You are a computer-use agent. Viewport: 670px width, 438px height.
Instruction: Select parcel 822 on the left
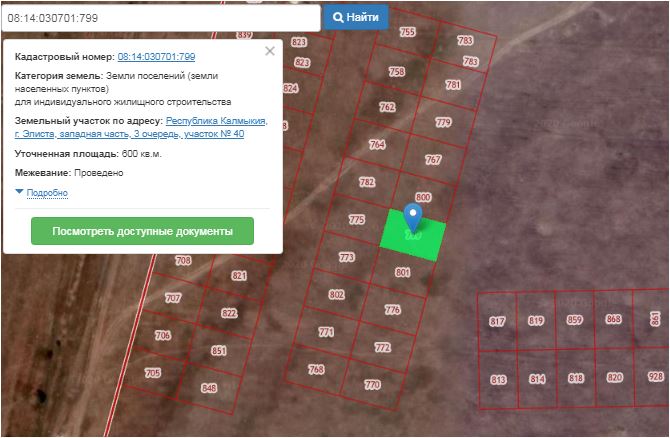(229, 313)
